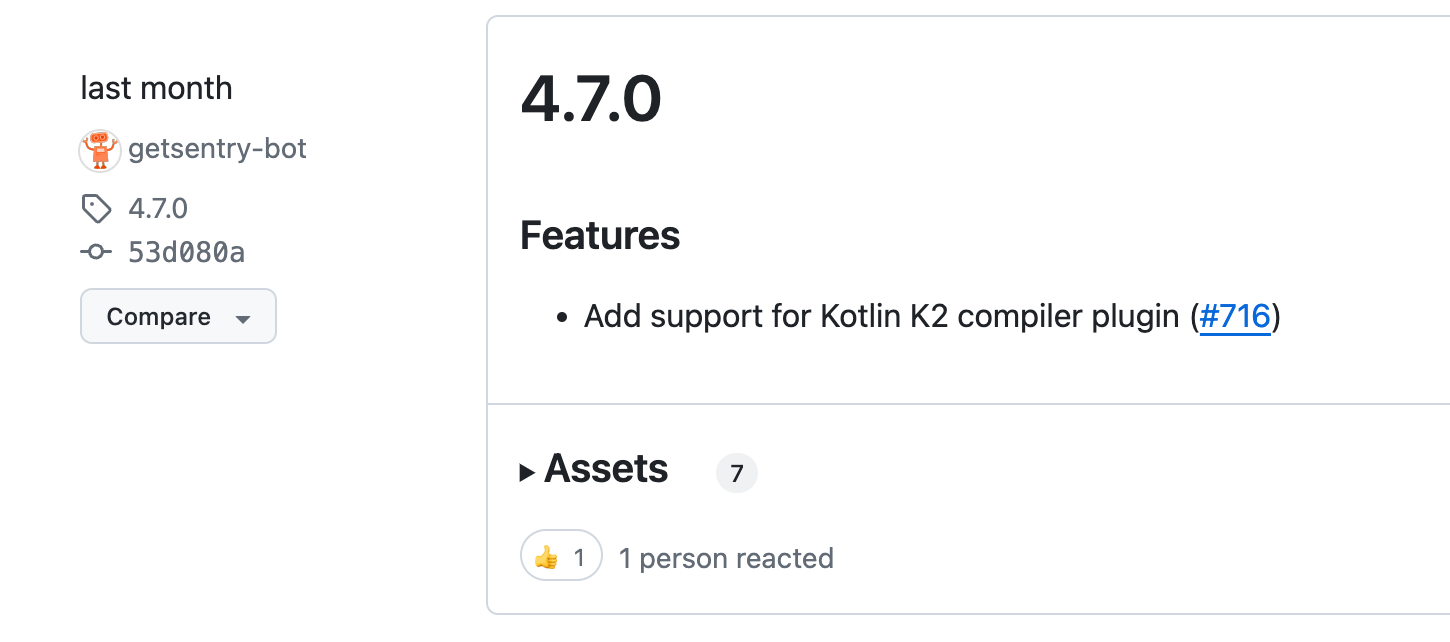Click the "1 person reacted" text
Image resolution: width=1450 pixels, height=642 pixels.
tap(726, 557)
